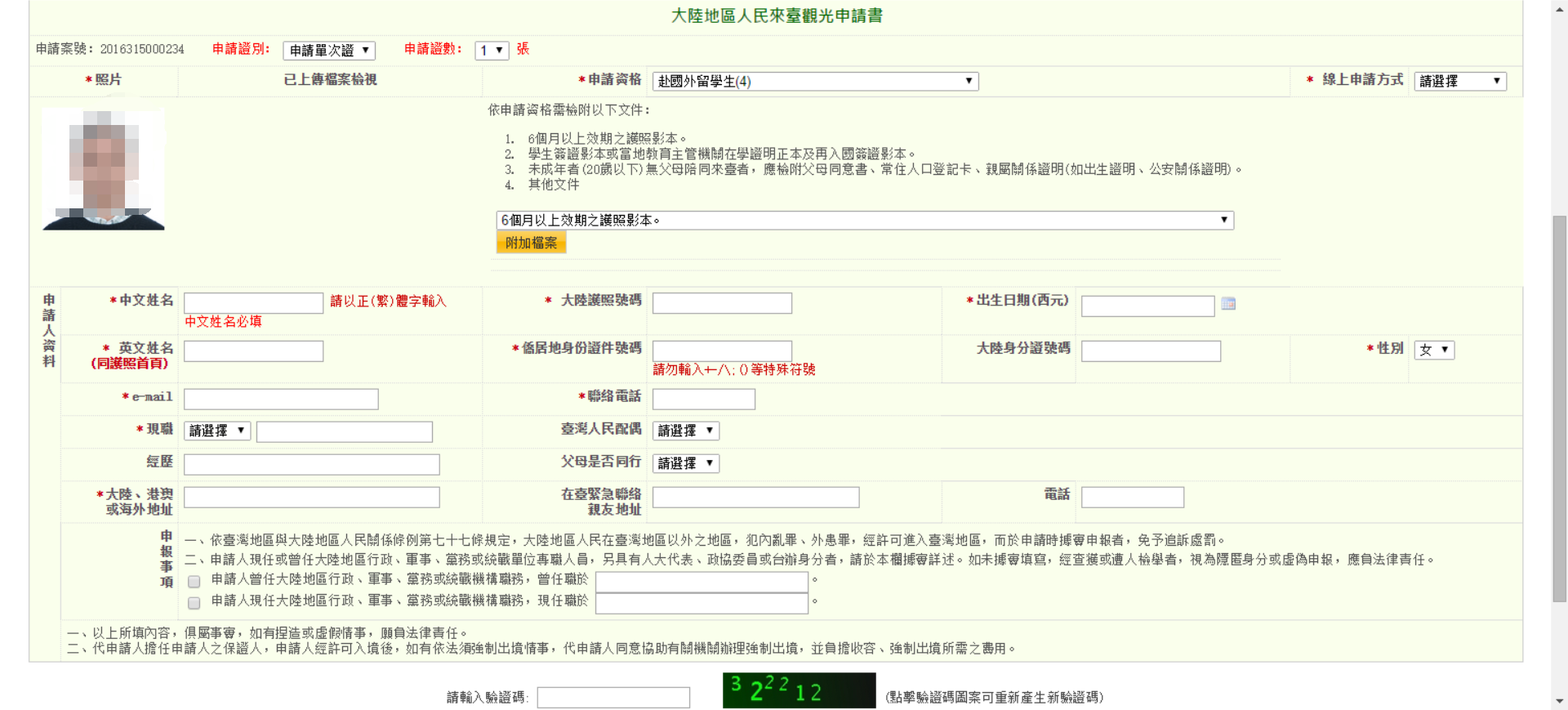This screenshot has height=710, width=1568.
Task: Open the 父母是否同行 dropdown
Action: point(686,463)
